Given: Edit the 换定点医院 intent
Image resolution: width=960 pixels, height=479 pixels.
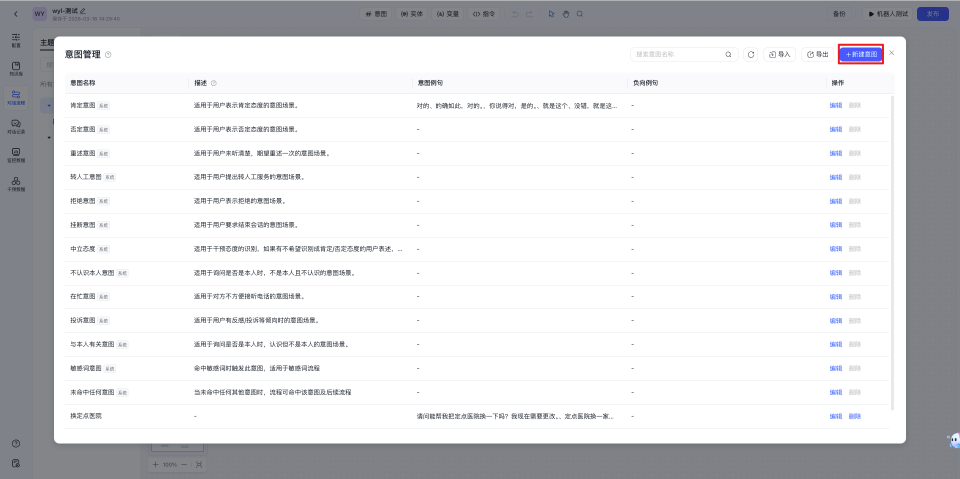Looking at the screenshot, I should coord(835,416).
